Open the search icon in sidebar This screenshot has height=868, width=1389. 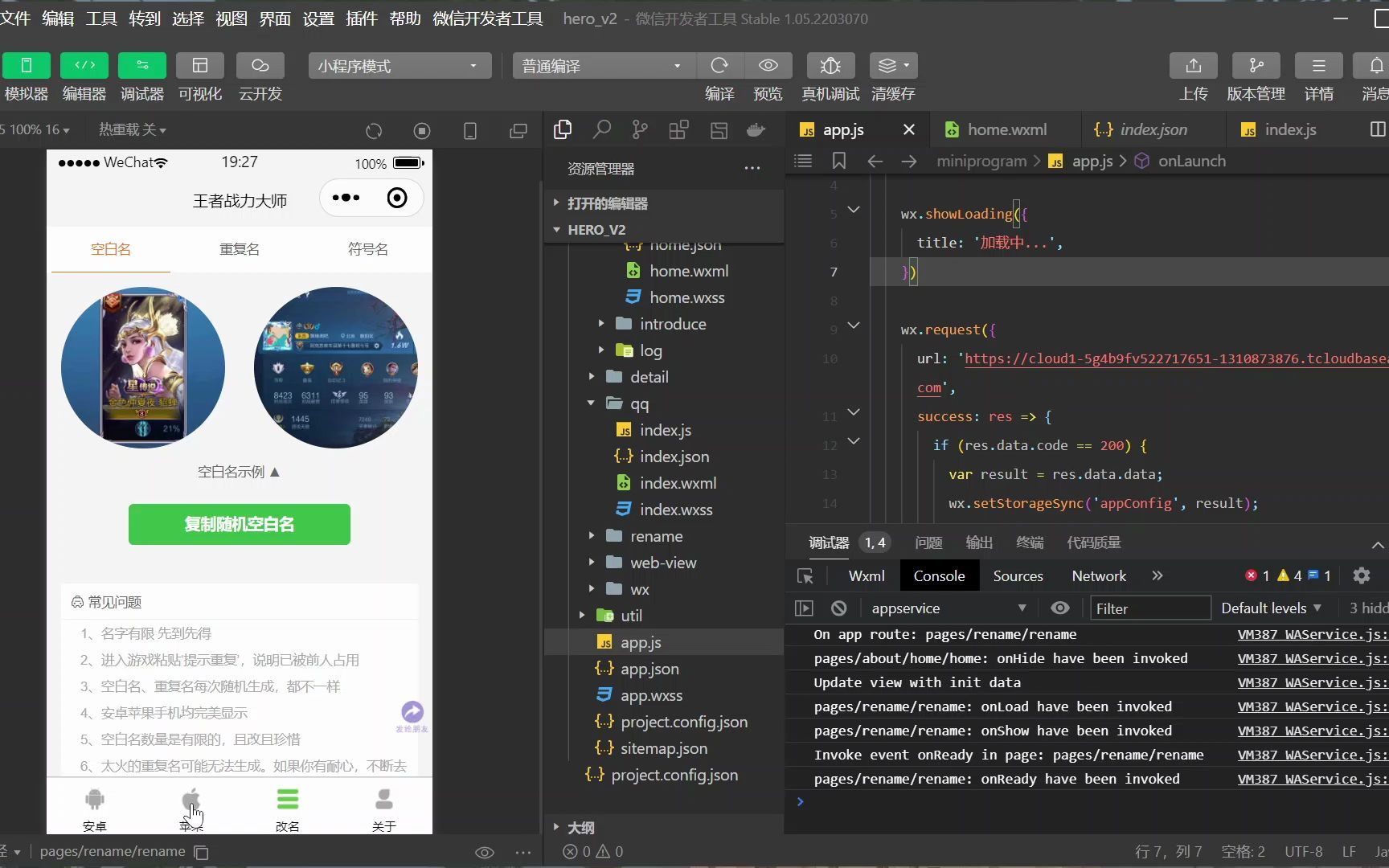[601, 129]
